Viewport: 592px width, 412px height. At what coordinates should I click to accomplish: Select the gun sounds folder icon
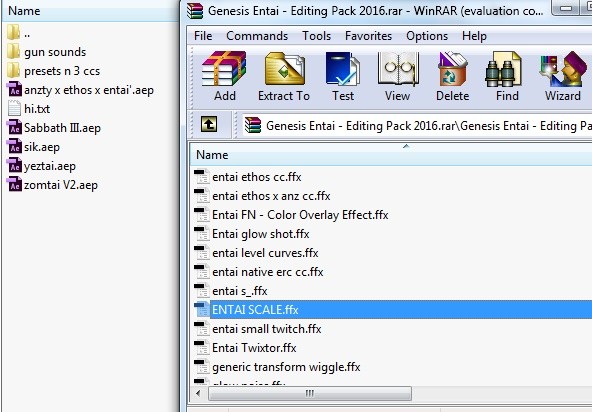point(14,51)
